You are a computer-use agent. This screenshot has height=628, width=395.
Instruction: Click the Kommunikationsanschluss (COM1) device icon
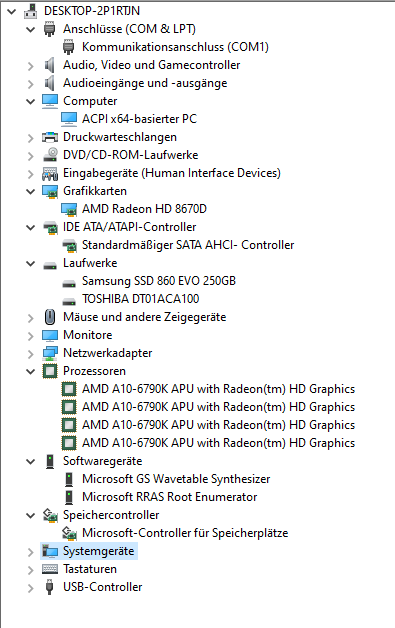[69, 47]
